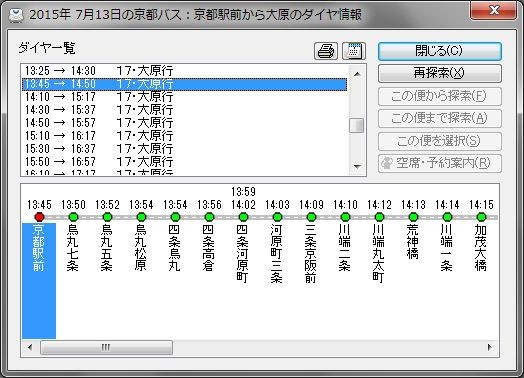Click the timetable list scroll up arrow
Viewport: 524px width, 378px height.
click(357, 74)
